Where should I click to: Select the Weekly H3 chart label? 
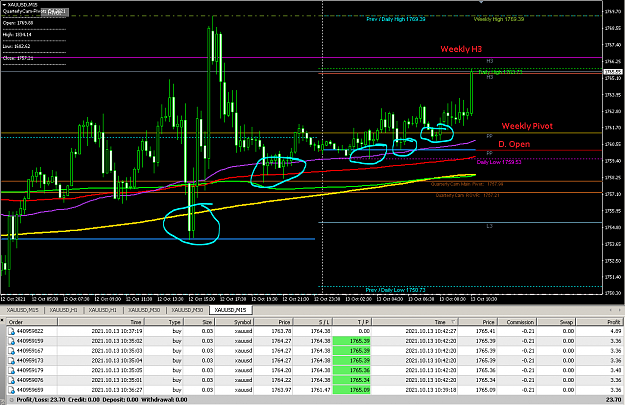[461, 49]
